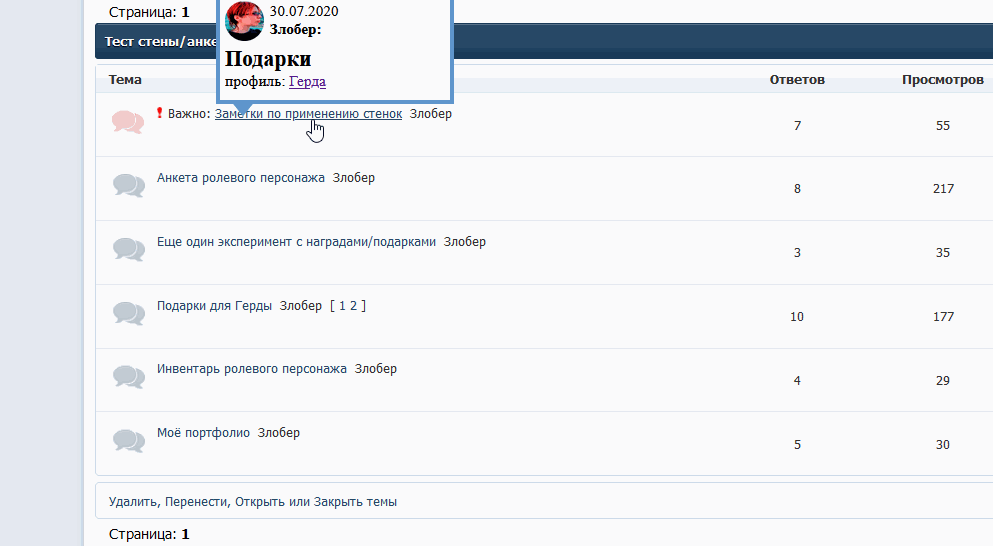
Task: Click the topic icon beside "Заметки по применению стенок"
Action: pyautogui.click(x=128, y=122)
